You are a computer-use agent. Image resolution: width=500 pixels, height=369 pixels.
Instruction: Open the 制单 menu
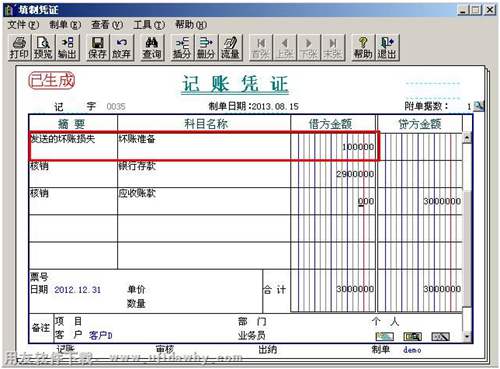(65, 24)
